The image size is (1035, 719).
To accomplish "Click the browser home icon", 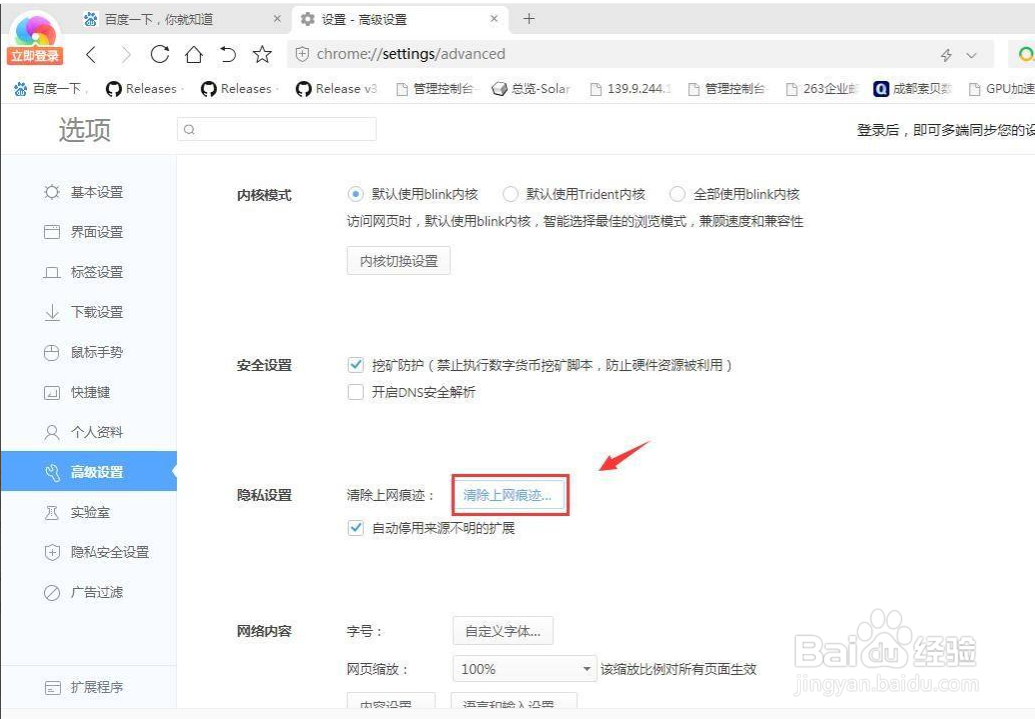I will (x=194, y=55).
